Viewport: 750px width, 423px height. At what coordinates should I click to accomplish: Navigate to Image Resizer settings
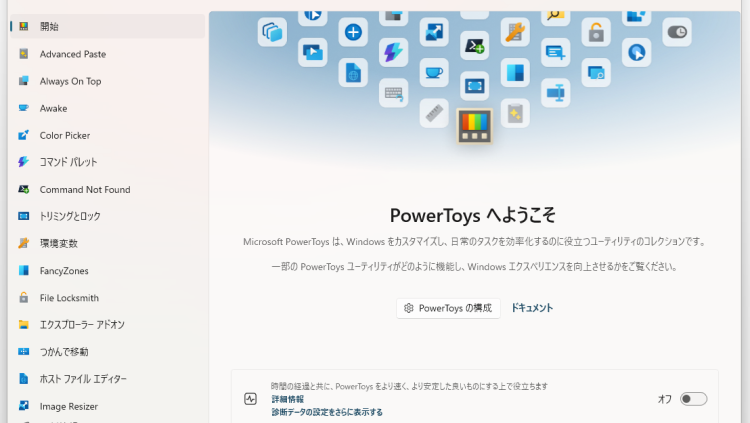coord(107,406)
